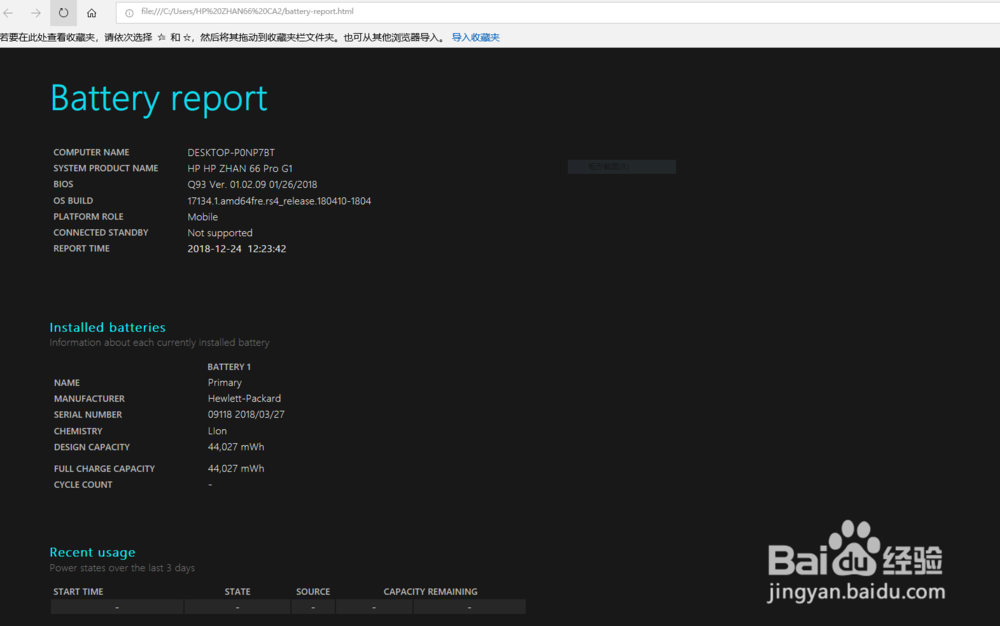Select product name HP HP ZHAN 66 Pro G1
The width and height of the screenshot is (1000, 626).
point(240,168)
